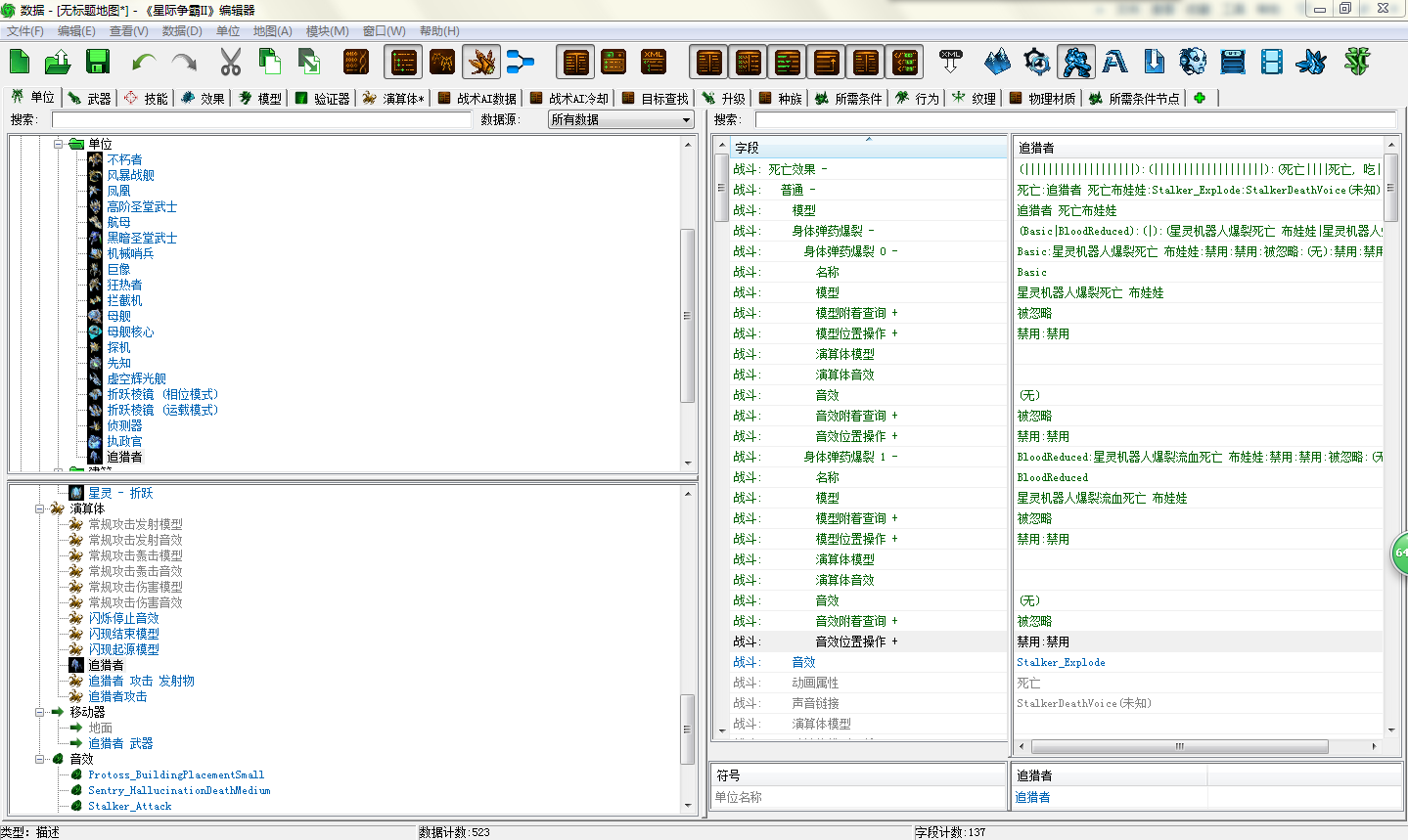
Task: Redo using the gray arrow icon
Action: tap(183, 63)
